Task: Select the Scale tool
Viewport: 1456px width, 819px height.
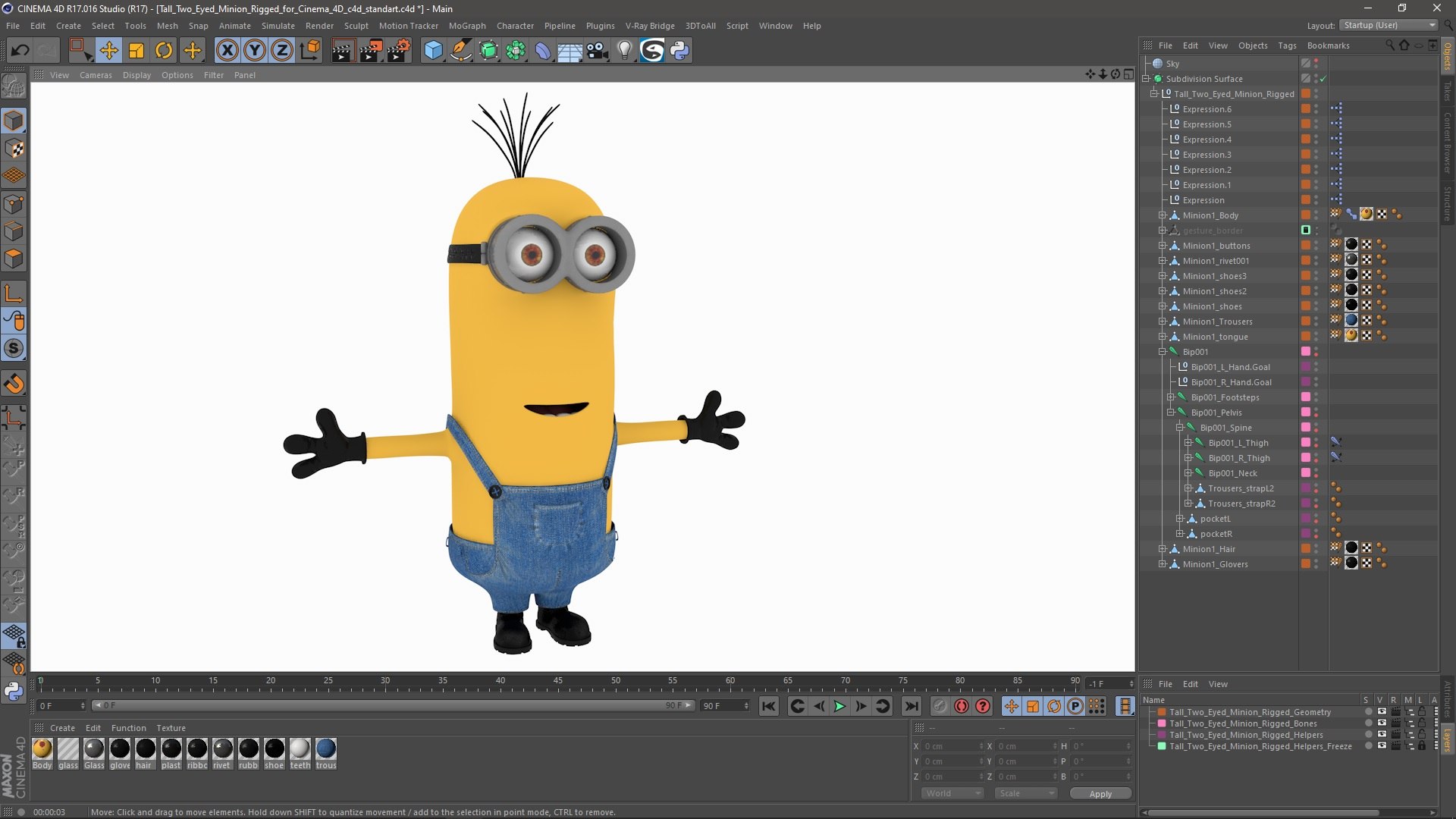Action: click(136, 51)
